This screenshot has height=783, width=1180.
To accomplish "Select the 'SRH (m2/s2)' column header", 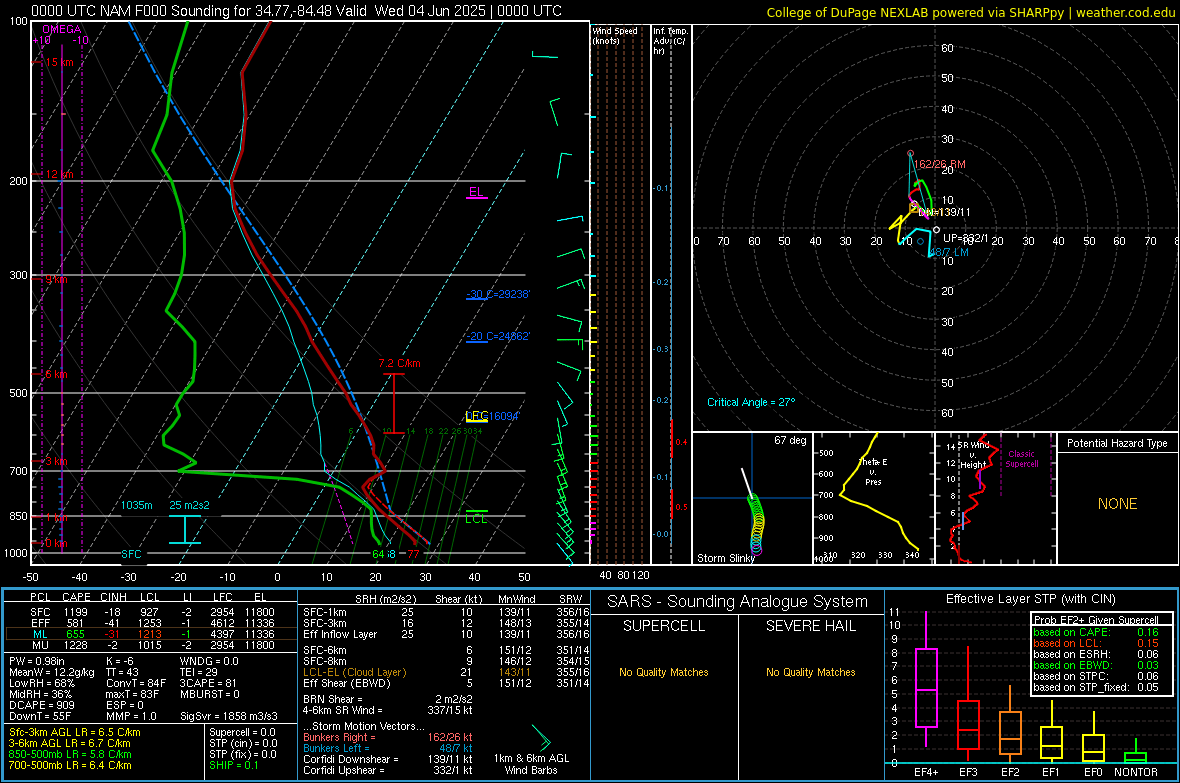I will 385,599.
